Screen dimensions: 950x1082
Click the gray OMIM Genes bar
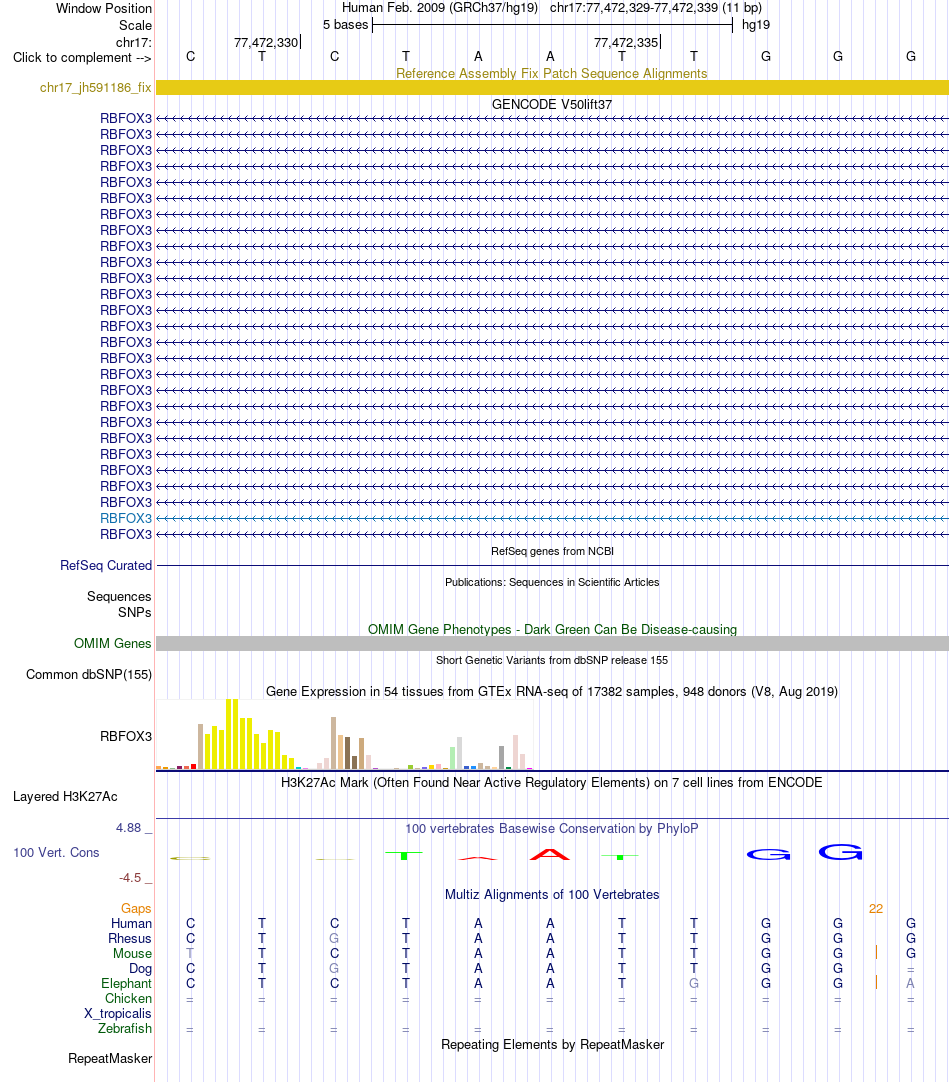point(552,643)
